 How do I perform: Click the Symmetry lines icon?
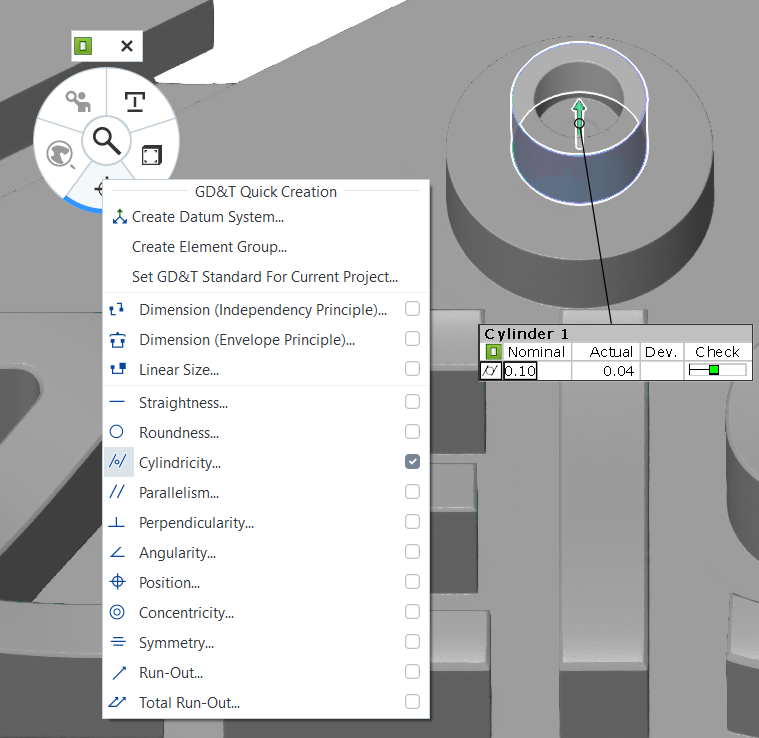(x=118, y=642)
